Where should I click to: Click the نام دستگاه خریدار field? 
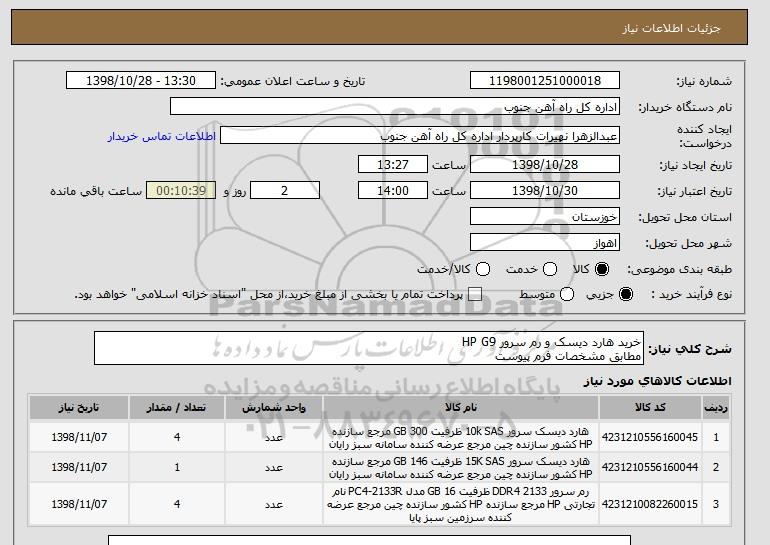click(395, 107)
